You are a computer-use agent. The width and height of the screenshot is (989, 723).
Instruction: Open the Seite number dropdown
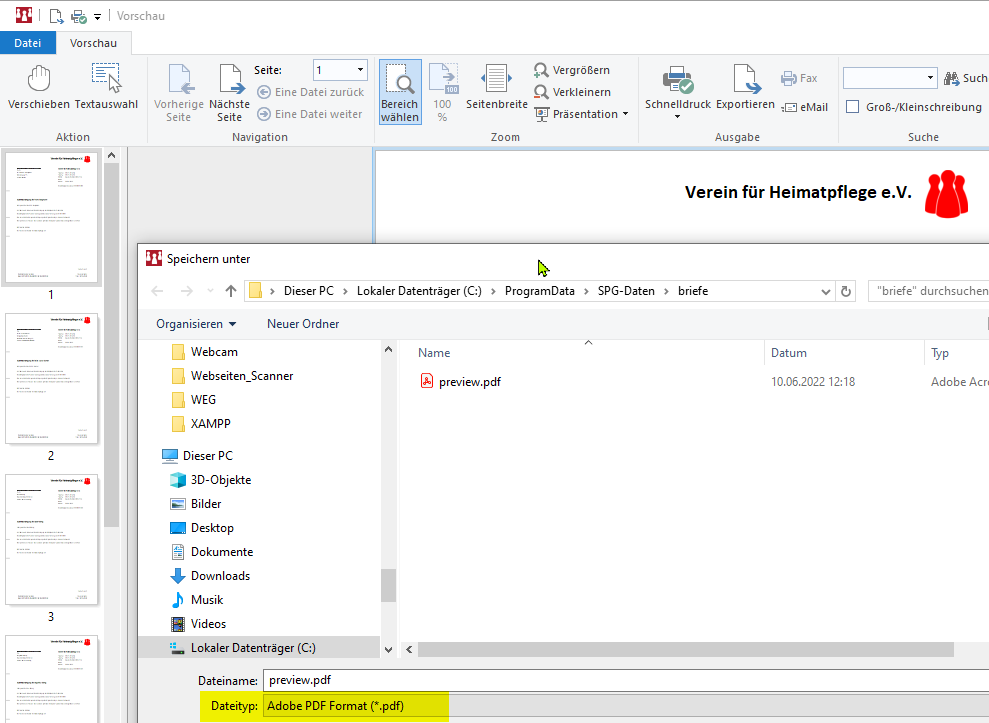(360, 70)
